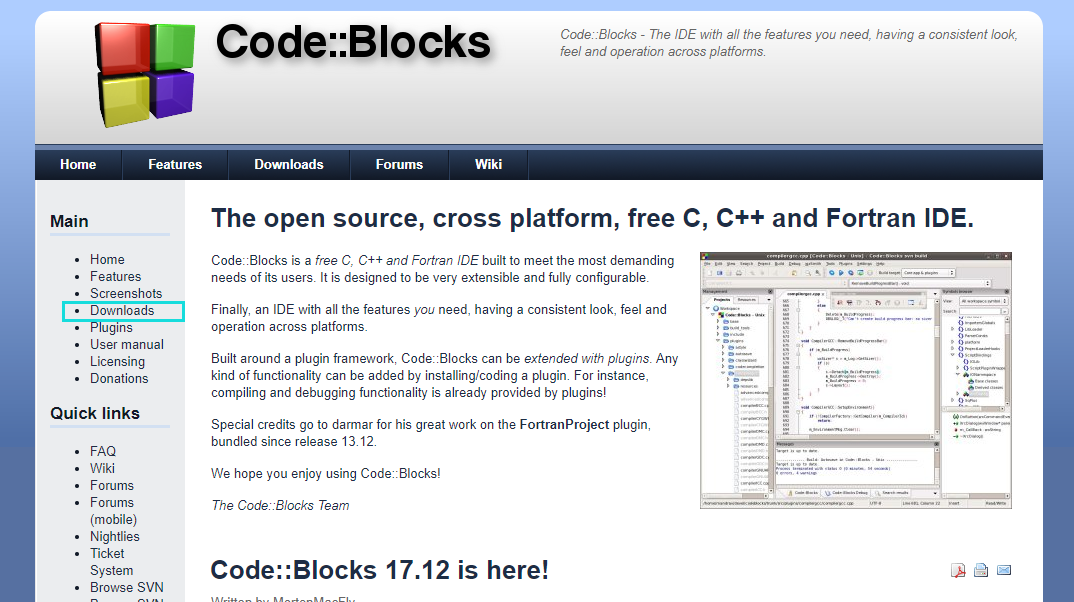Click Home in the top navigation bar
Screen dimensions: 1074x602
78,164
